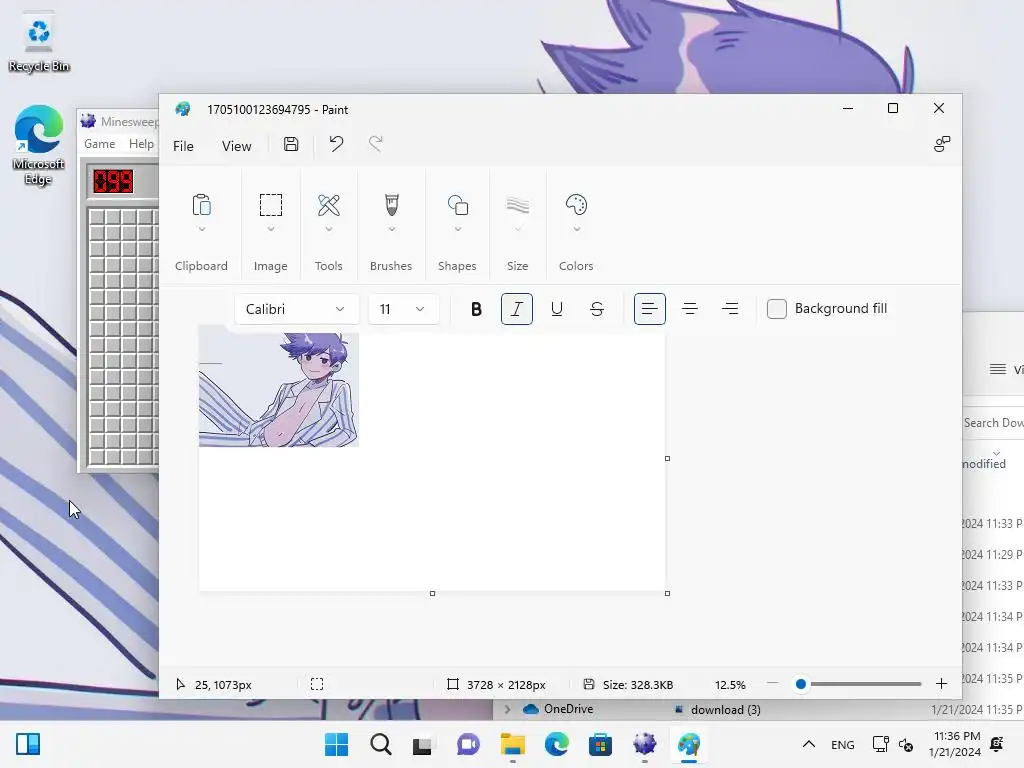Expand the Shapes group chevron

pos(458,229)
